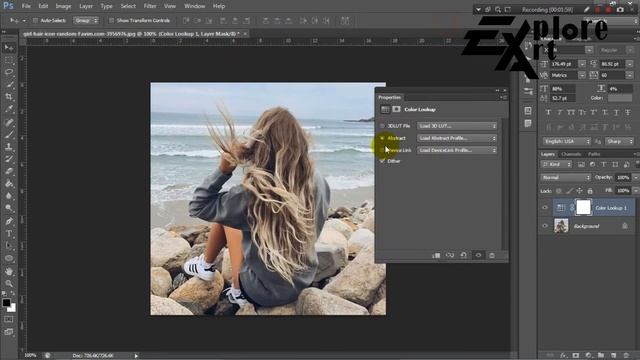The width and height of the screenshot is (640, 360).
Task: Open the Filter menu
Action: (x=150, y=6)
